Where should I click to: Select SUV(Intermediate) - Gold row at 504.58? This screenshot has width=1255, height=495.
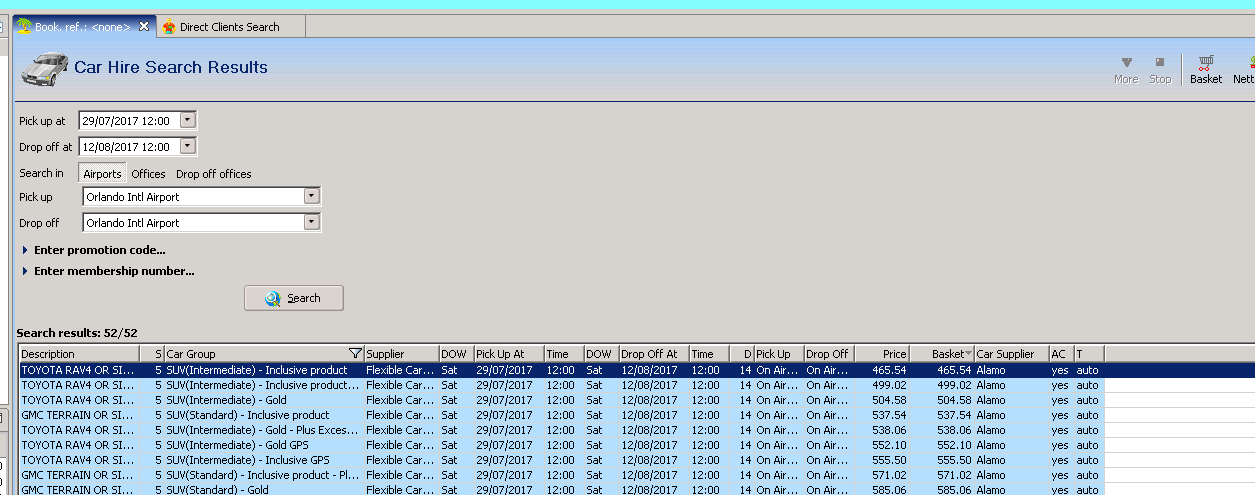tap(560, 400)
